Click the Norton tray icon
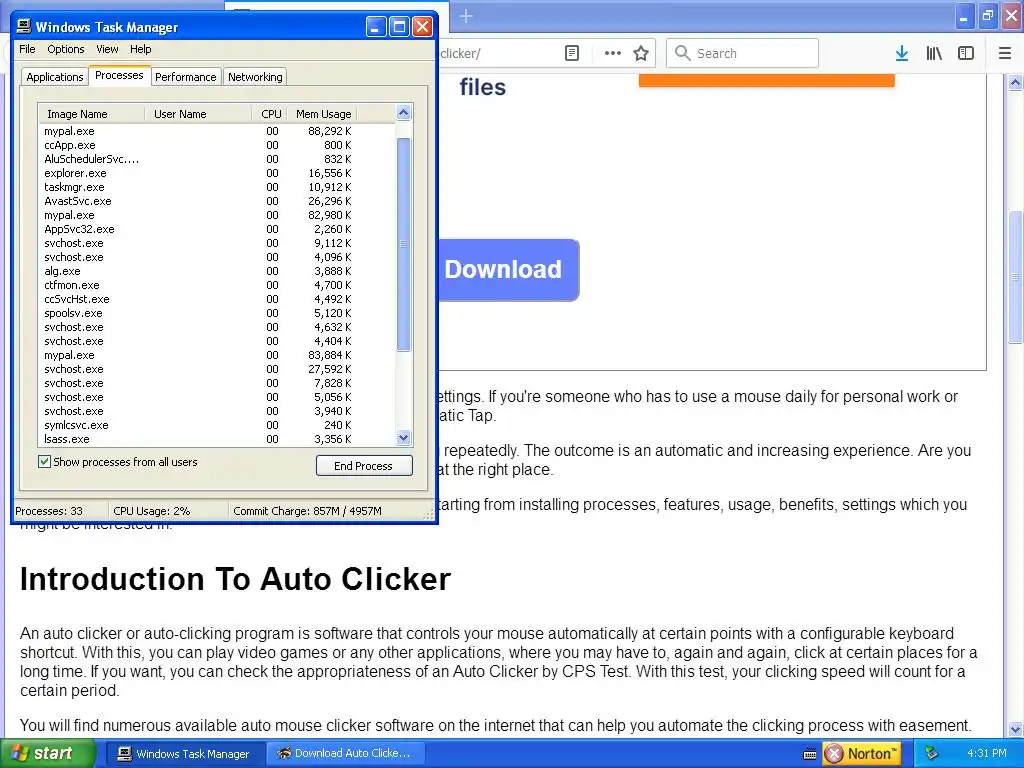The height and width of the screenshot is (768, 1024). (x=862, y=754)
